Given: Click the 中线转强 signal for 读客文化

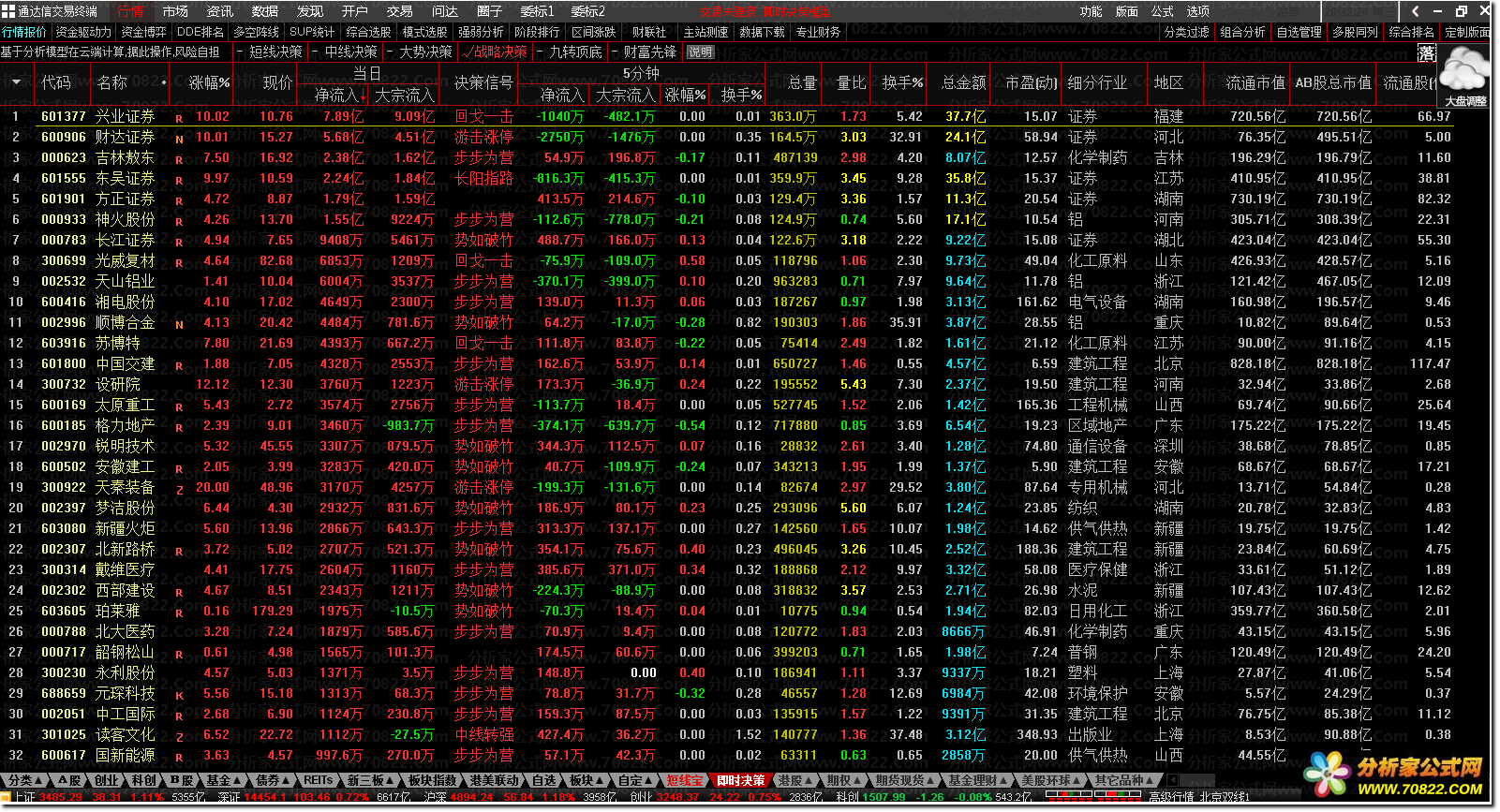Looking at the screenshot, I should (483, 735).
